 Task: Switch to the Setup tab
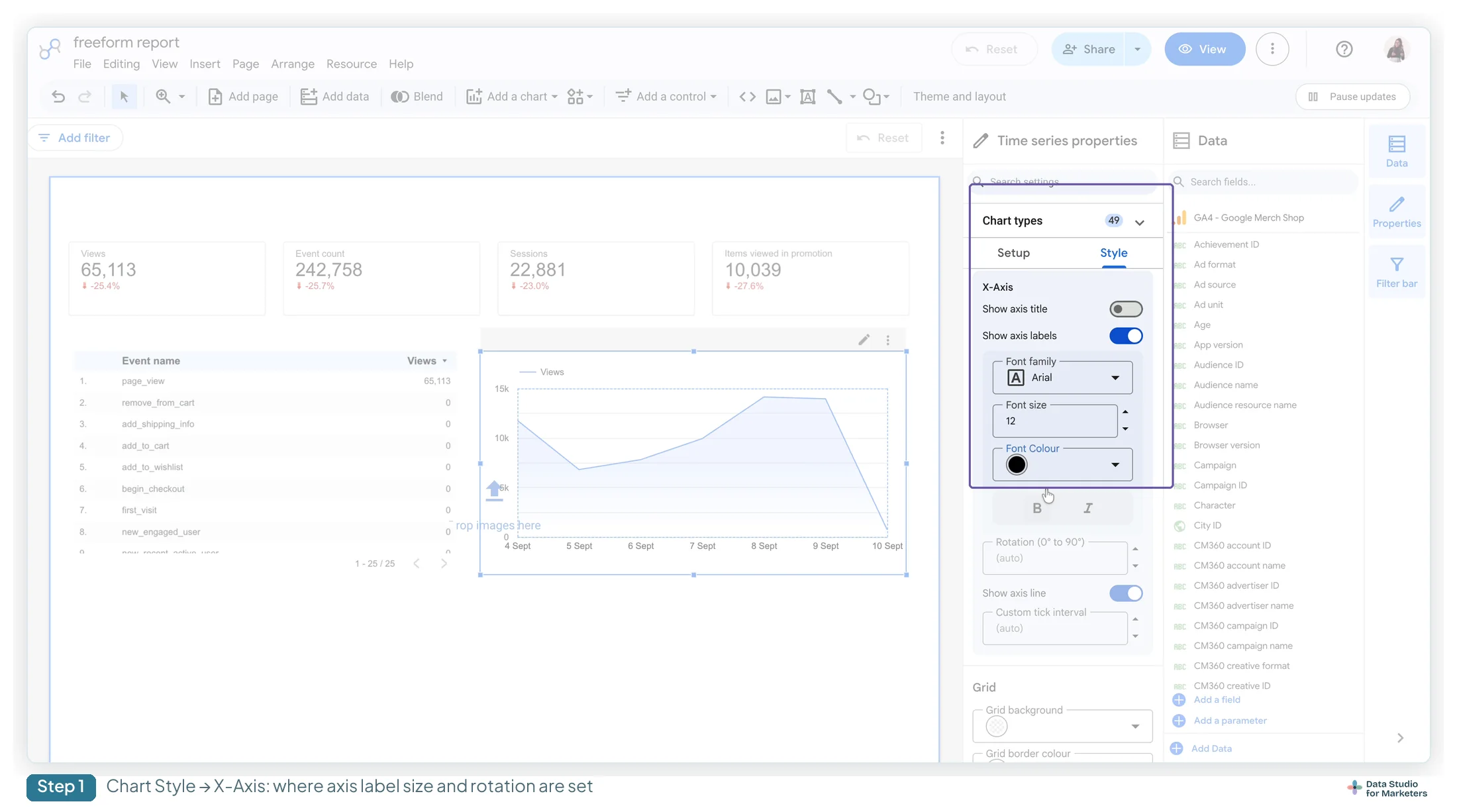[1013, 253]
